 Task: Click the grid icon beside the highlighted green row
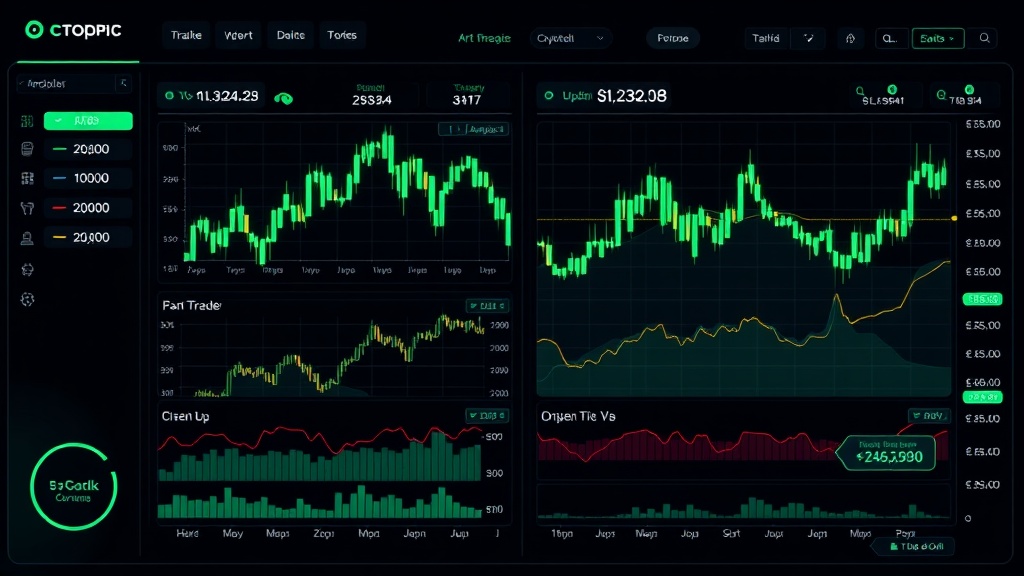[x=27, y=121]
